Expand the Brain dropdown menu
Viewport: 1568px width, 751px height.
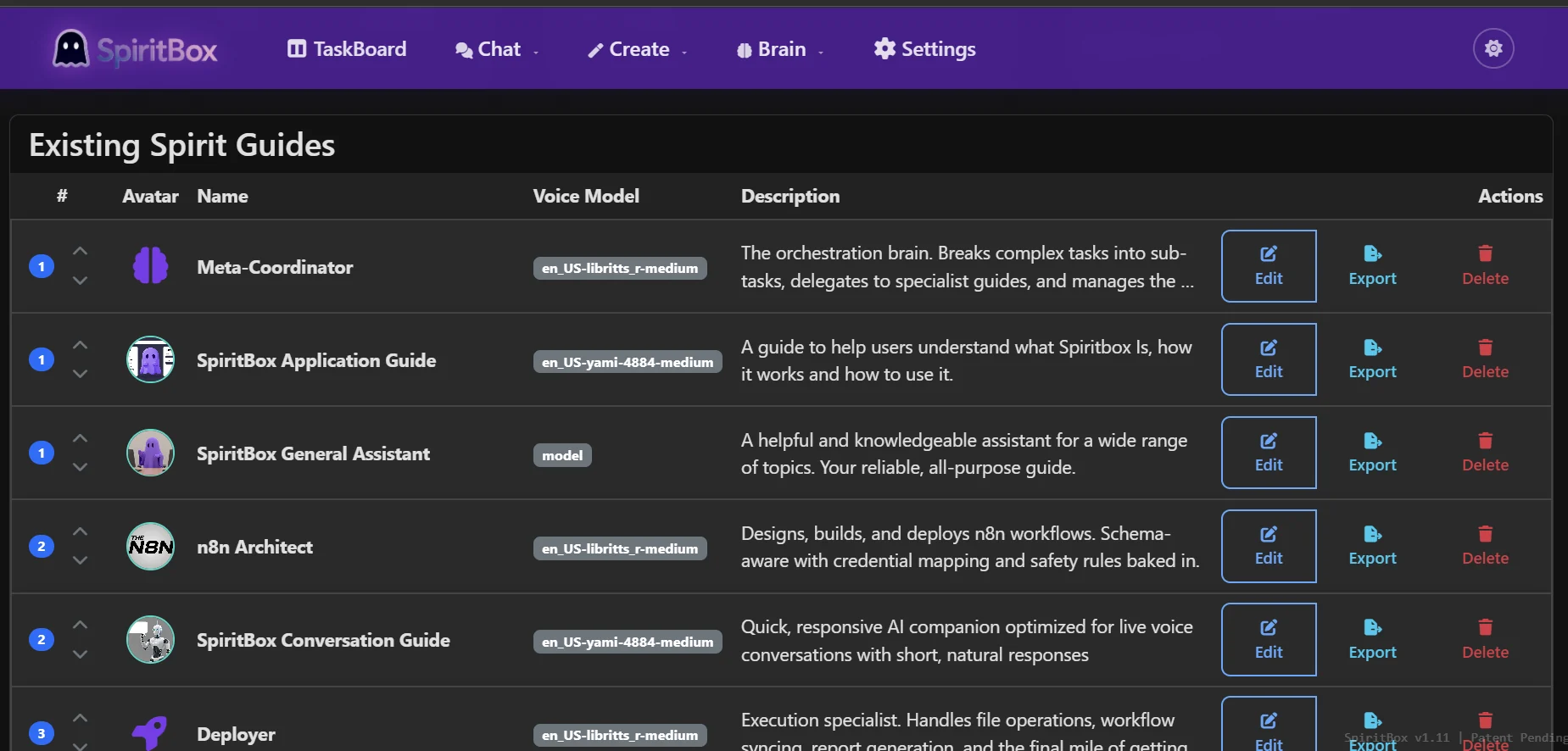pyautogui.click(x=780, y=49)
